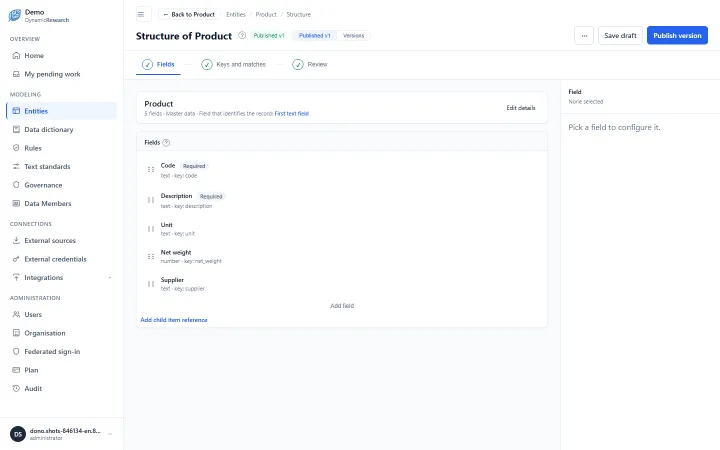Click the Federated sign-in shield icon
The width and height of the screenshot is (720, 450).
pyautogui.click(x=16, y=351)
